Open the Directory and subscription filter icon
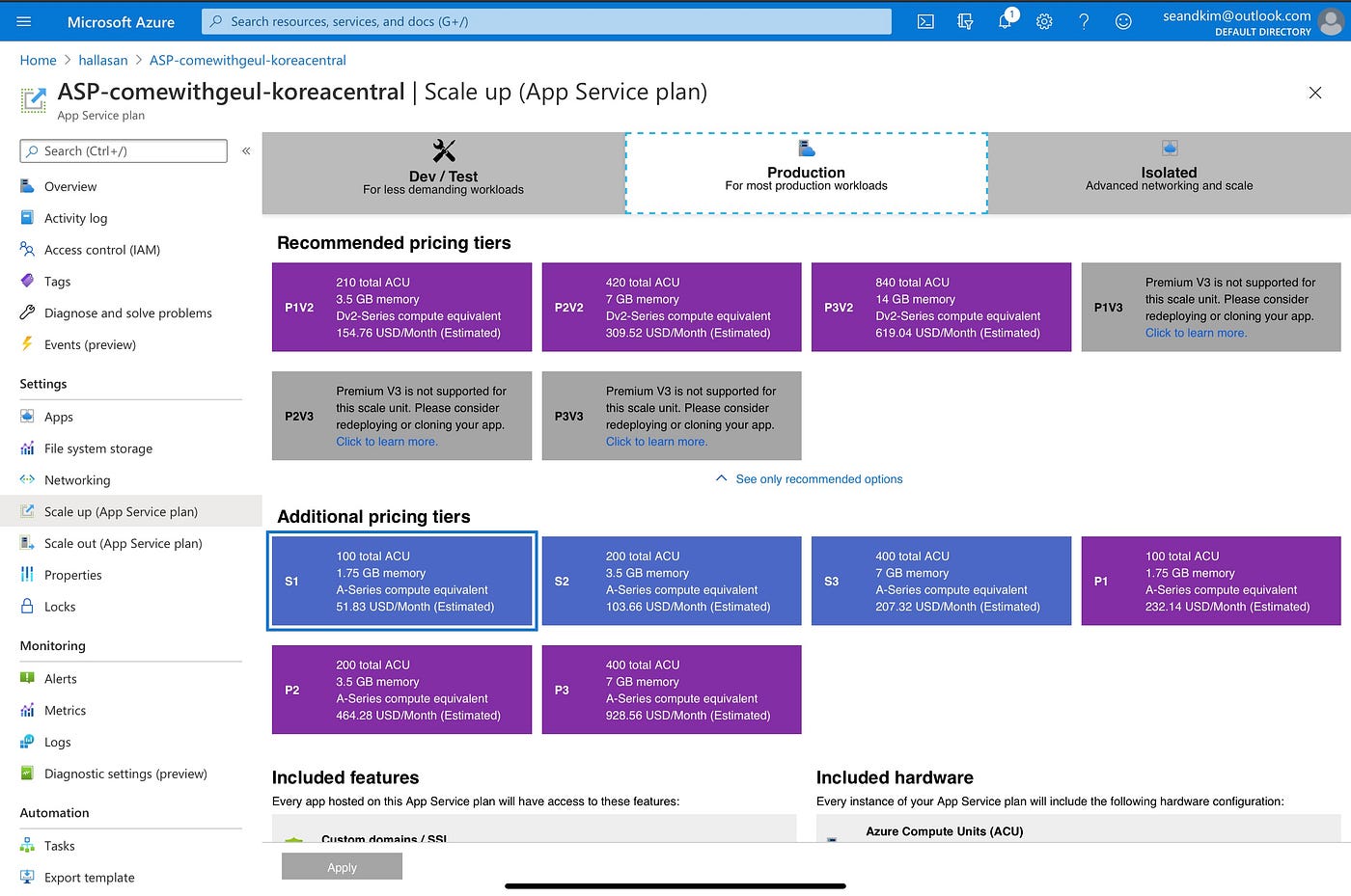Image resolution: width=1351 pixels, height=896 pixels. click(965, 21)
